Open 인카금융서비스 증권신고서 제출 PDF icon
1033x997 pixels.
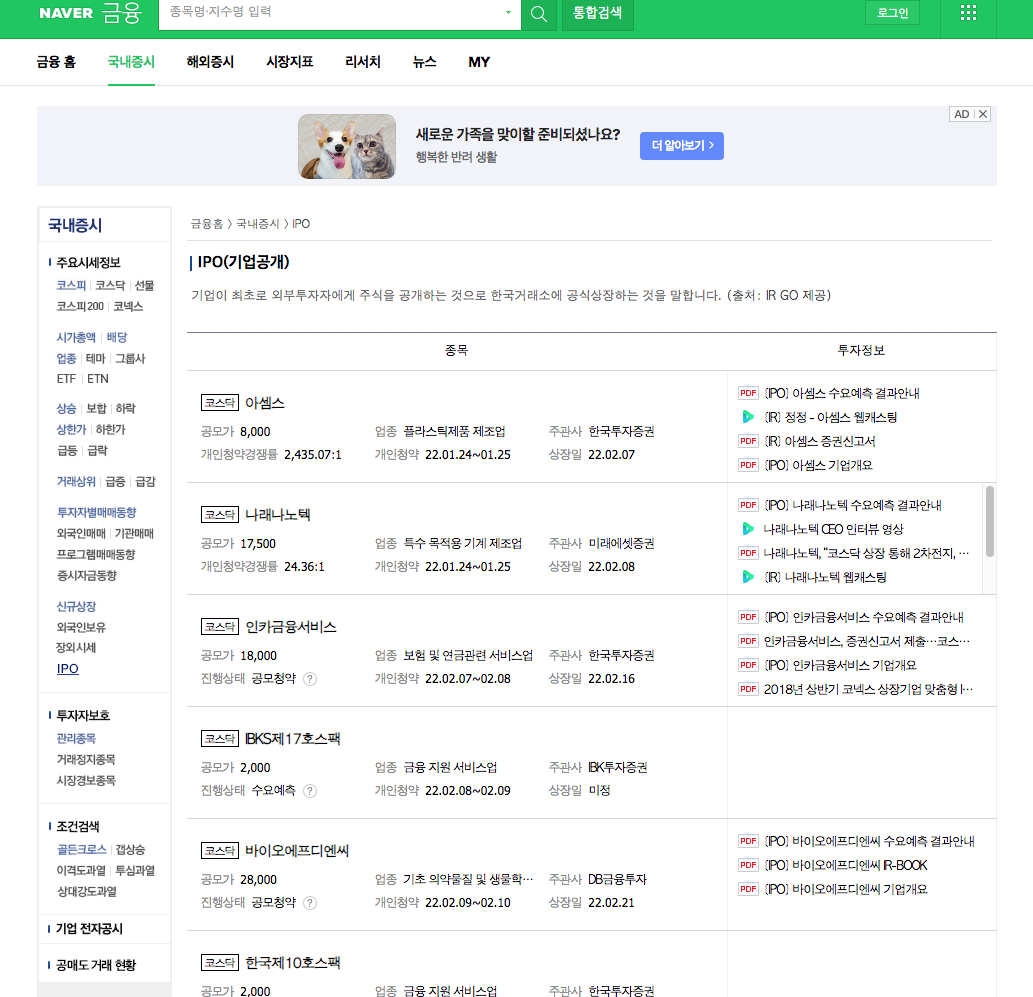point(748,641)
